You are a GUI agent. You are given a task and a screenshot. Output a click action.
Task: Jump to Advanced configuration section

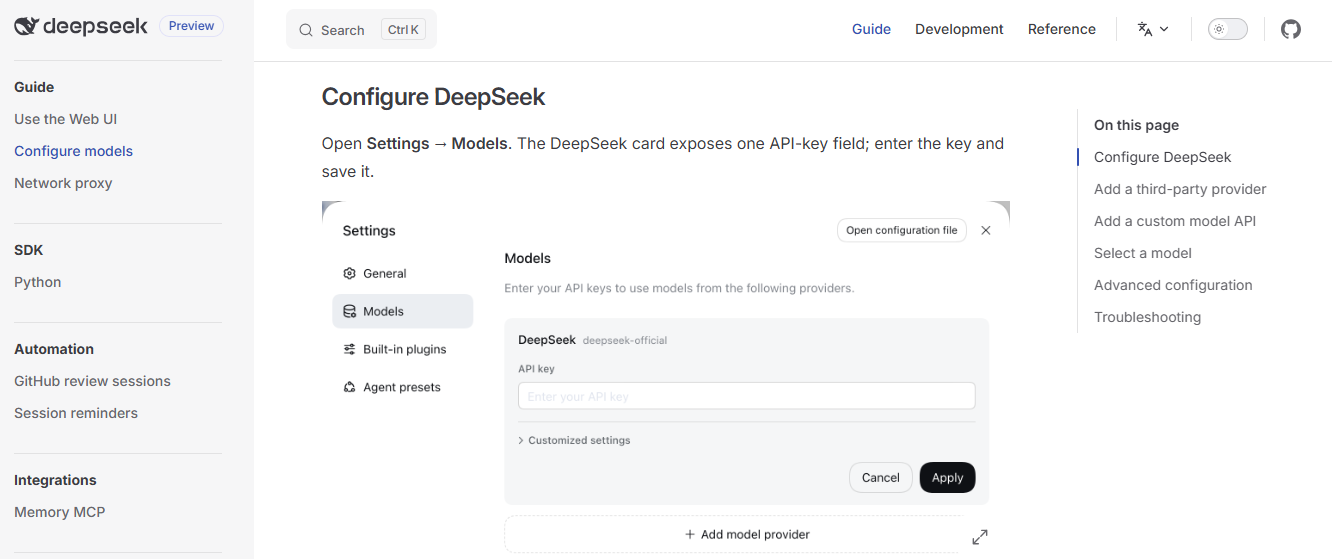pos(1173,285)
